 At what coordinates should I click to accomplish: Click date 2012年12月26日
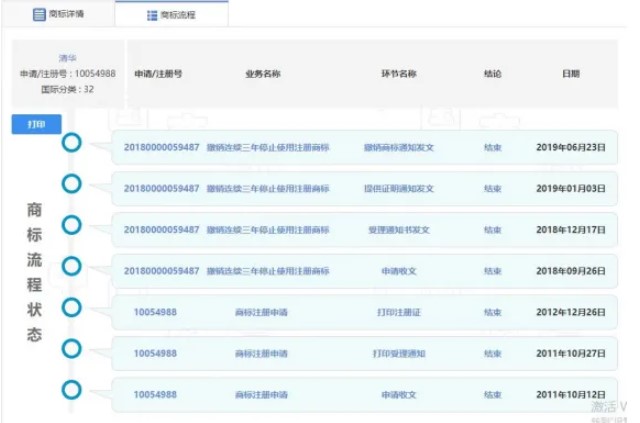(x=571, y=312)
